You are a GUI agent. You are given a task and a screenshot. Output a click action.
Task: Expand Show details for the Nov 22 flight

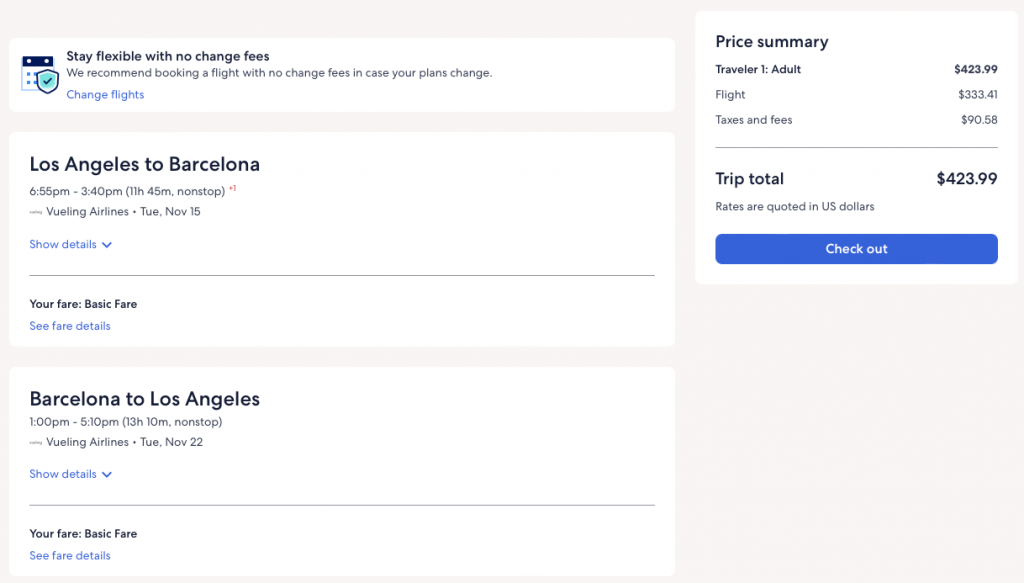[63, 475]
